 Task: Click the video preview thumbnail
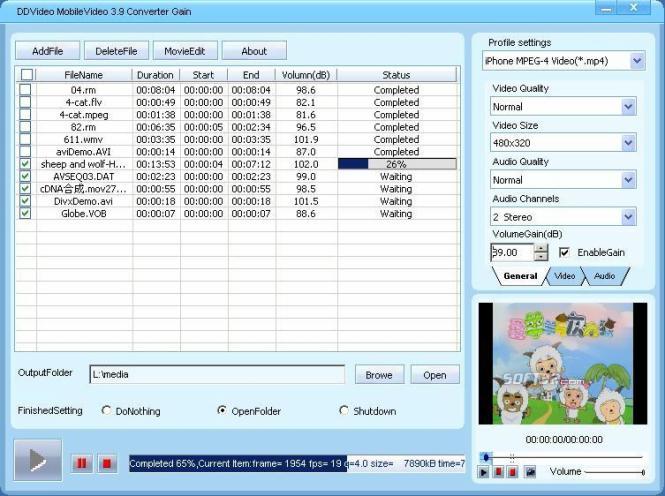tap(563, 363)
